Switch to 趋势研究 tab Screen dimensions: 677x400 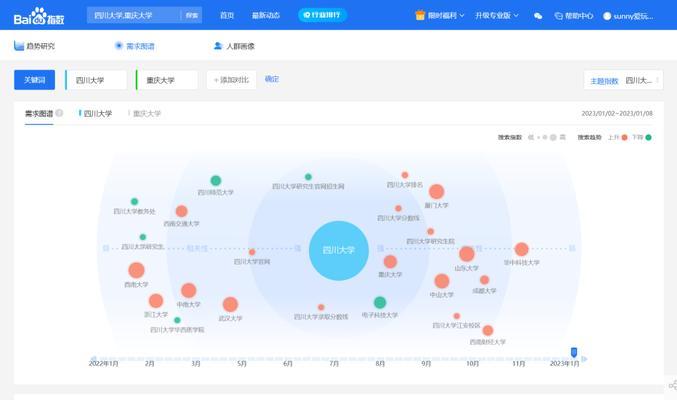pyautogui.click(x=35, y=46)
